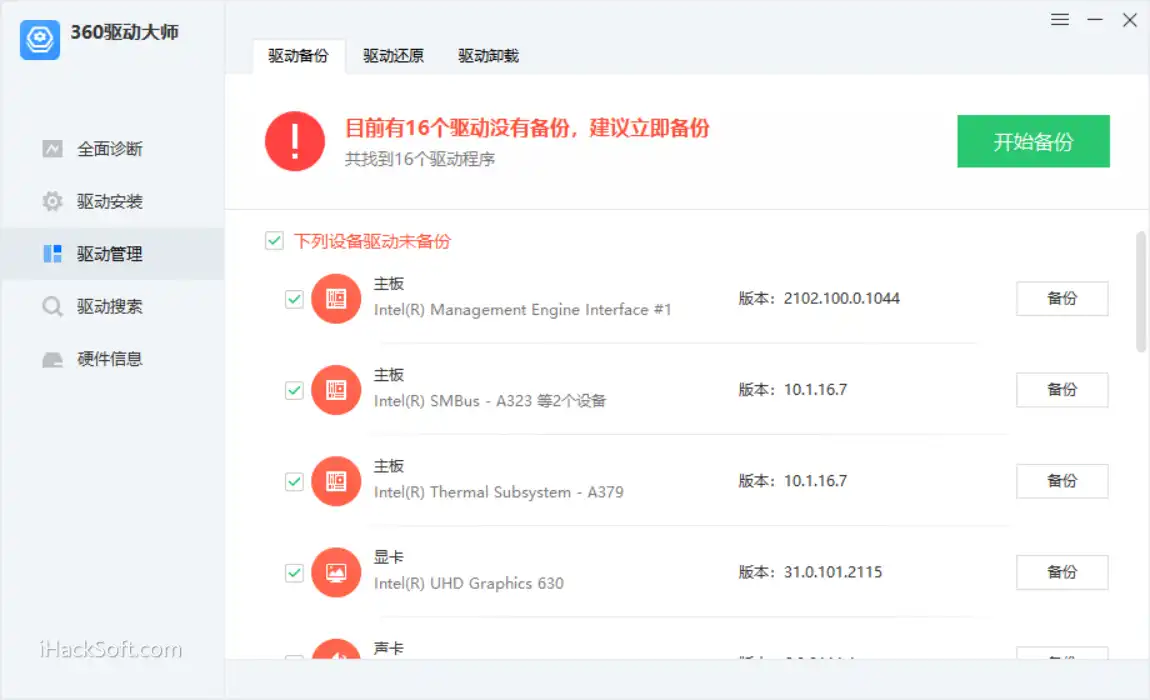Click the Intel(R) UHD Graphics 630 name
The image size is (1150, 700).
(469, 583)
